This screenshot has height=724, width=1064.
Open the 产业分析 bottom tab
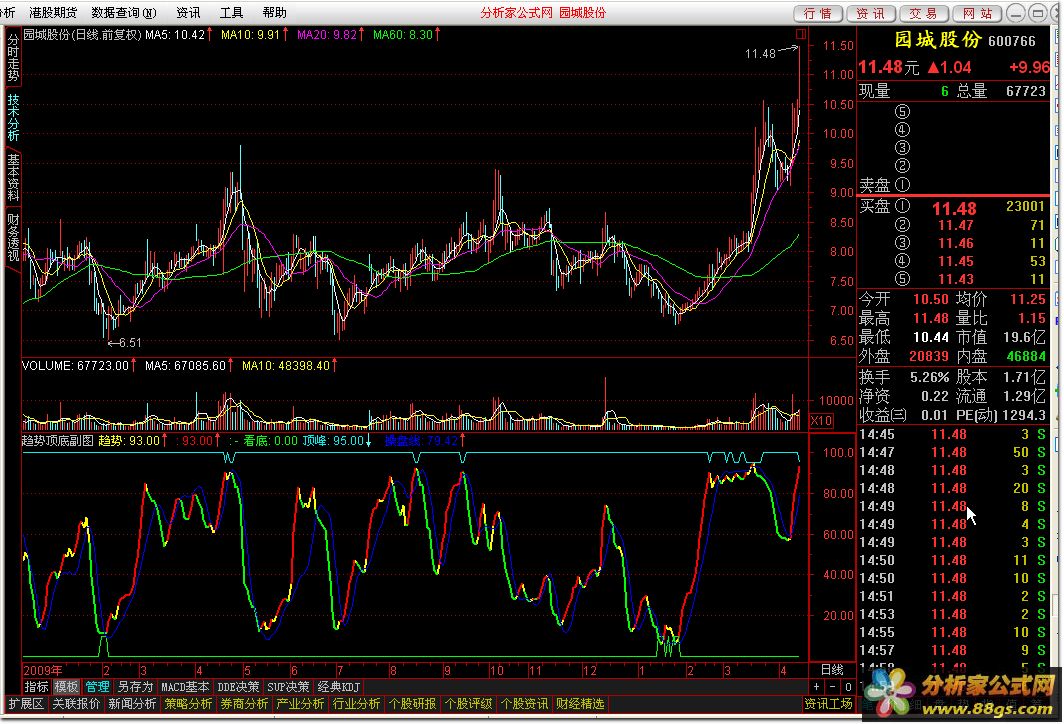click(x=300, y=704)
